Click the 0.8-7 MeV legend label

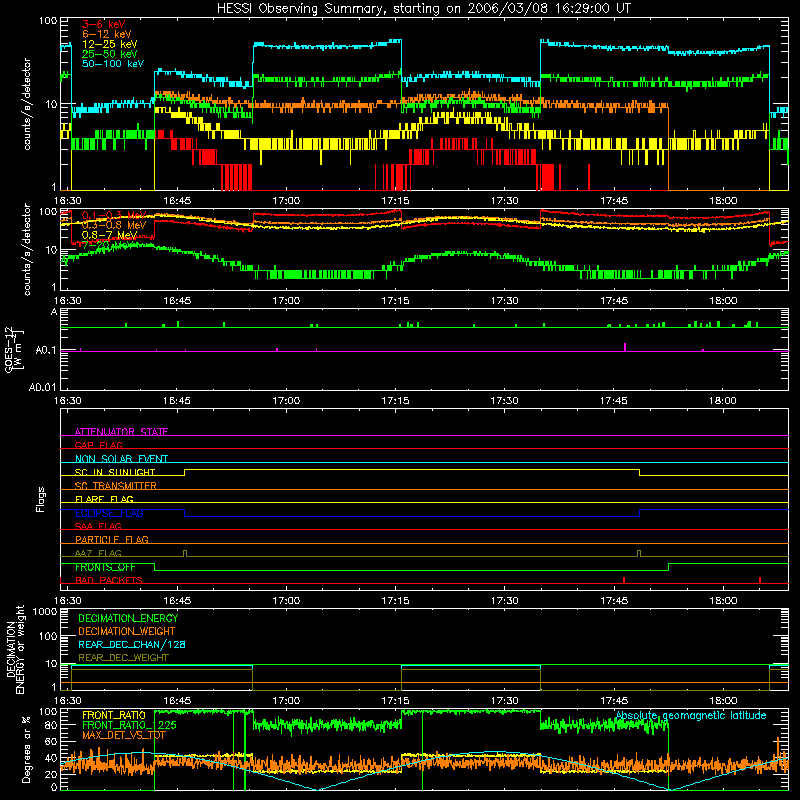point(110,235)
